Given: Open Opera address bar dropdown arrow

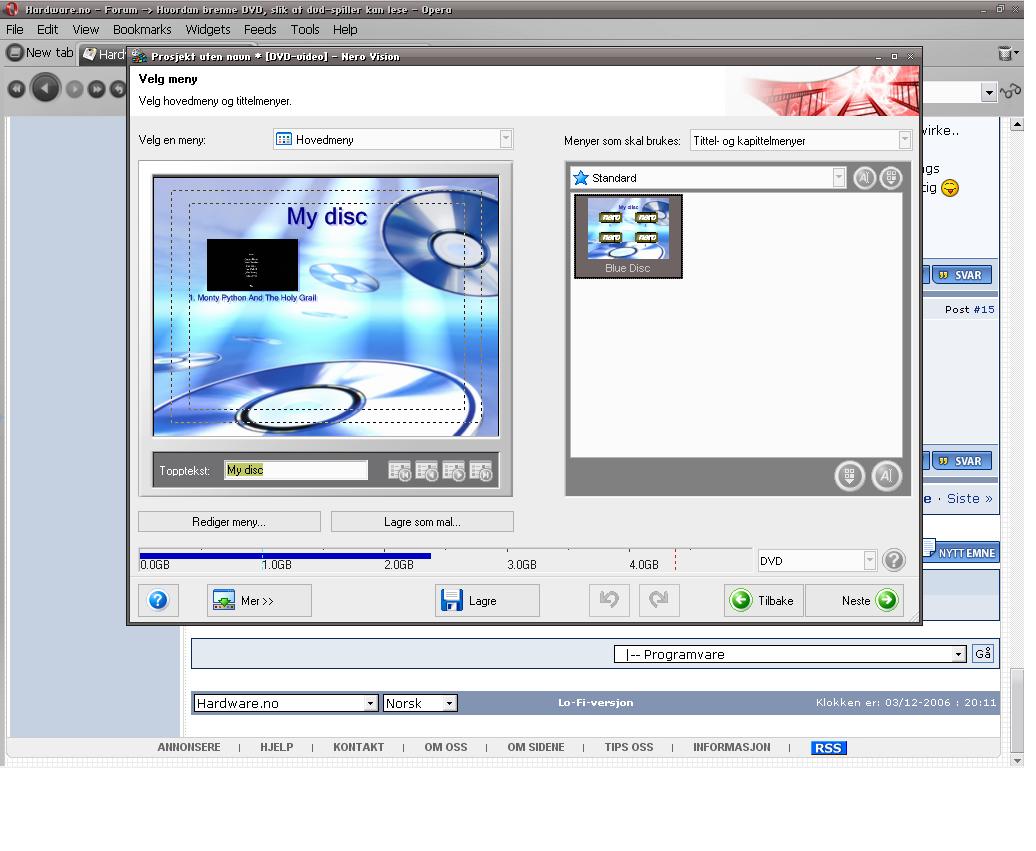Looking at the screenshot, I should click(x=988, y=92).
